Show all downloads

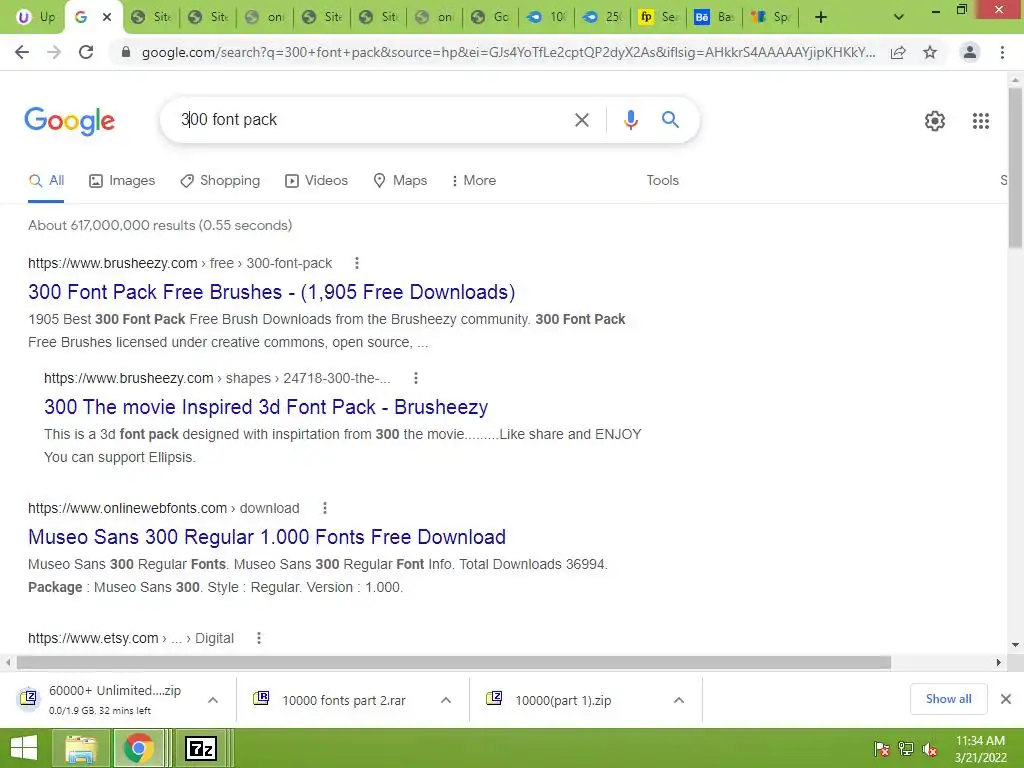[x=948, y=699]
